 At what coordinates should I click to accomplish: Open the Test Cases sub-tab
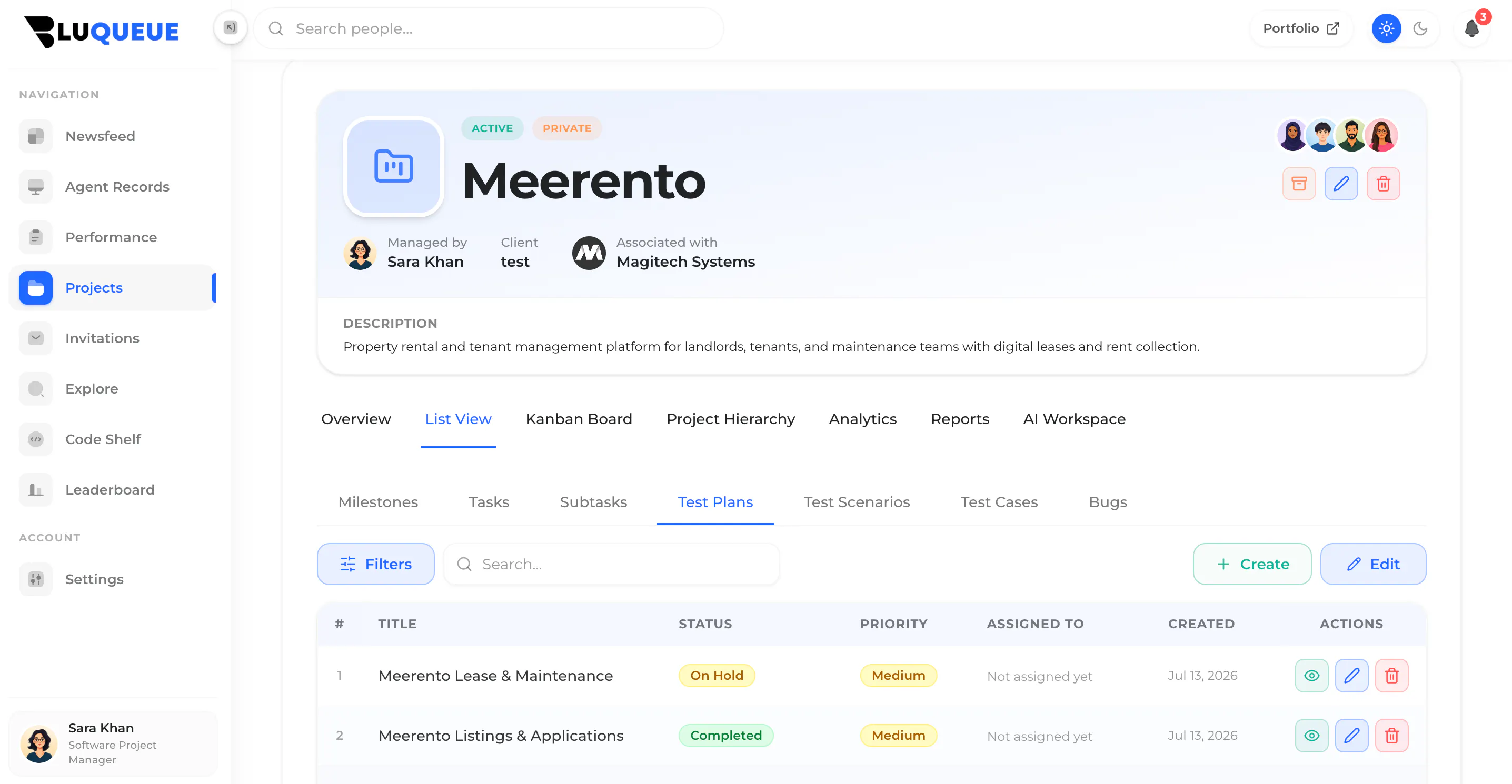pyautogui.click(x=999, y=502)
